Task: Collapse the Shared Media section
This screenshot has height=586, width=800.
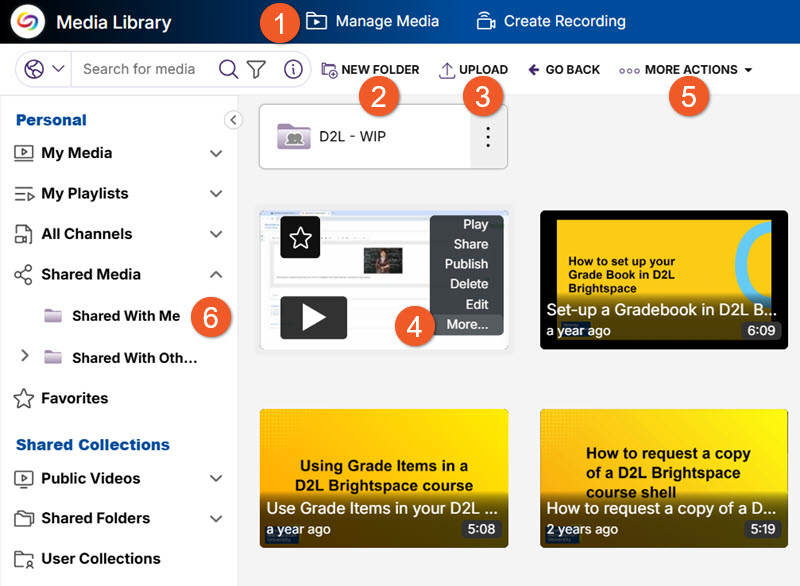Action: (216, 274)
